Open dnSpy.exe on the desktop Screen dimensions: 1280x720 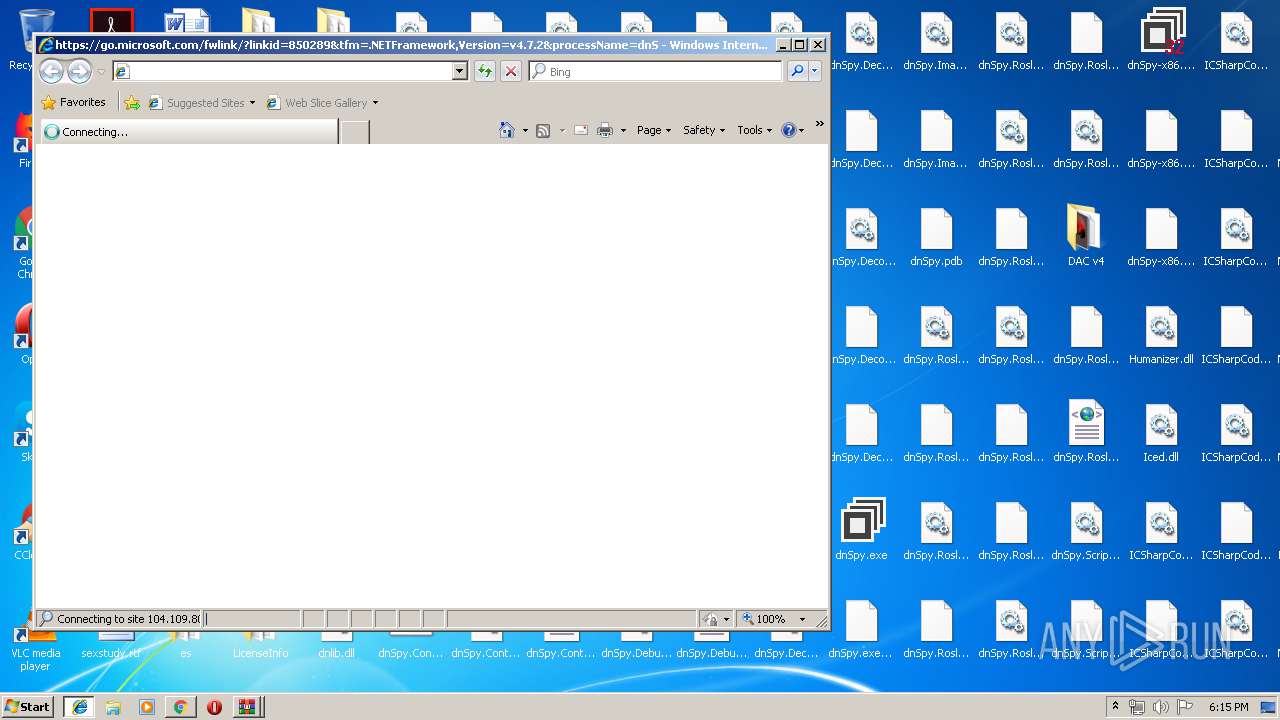pyautogui.click(x=861, y=530)
